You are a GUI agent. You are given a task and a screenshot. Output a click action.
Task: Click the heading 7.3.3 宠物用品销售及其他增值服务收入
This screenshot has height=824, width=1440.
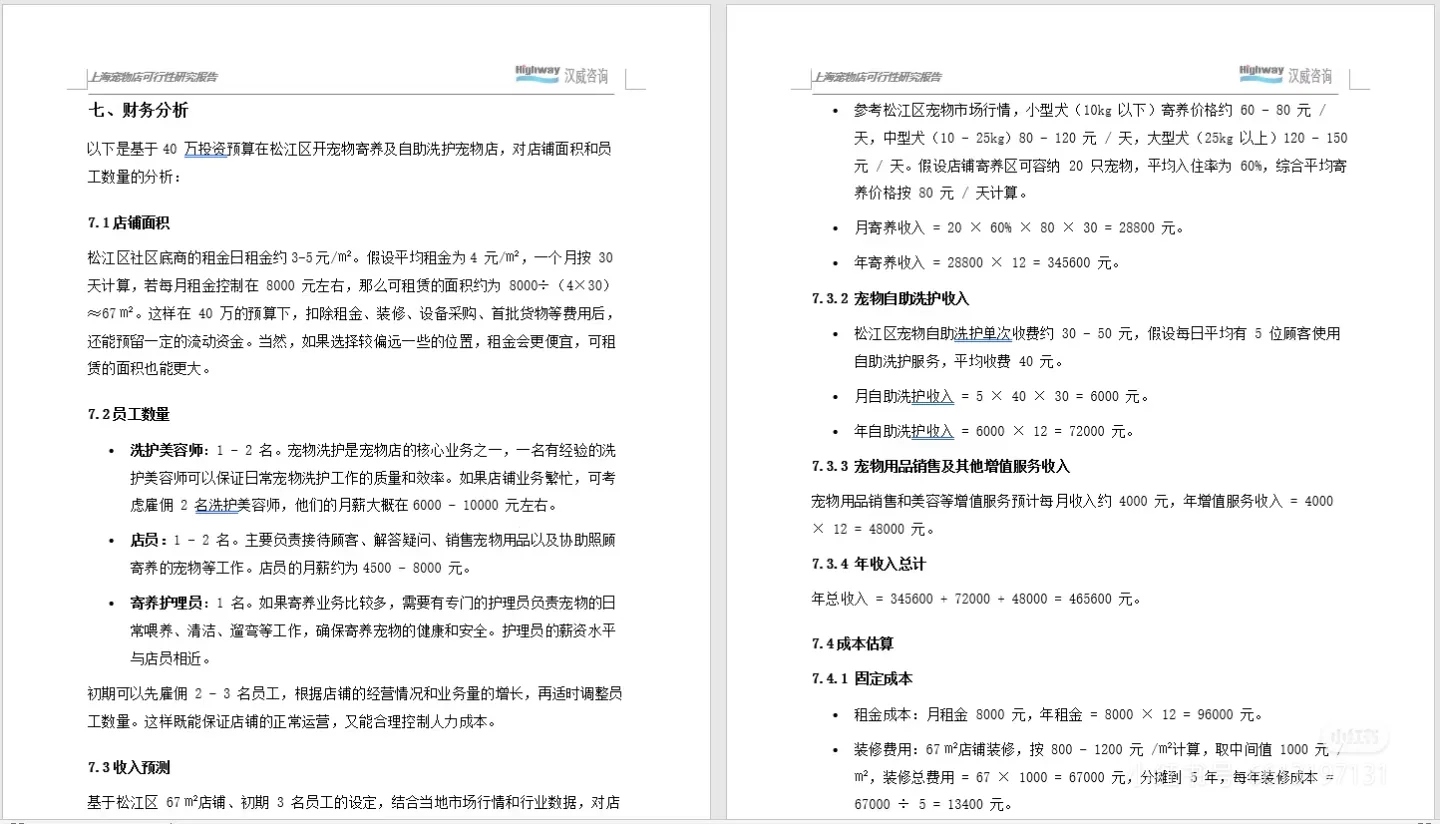940,466
